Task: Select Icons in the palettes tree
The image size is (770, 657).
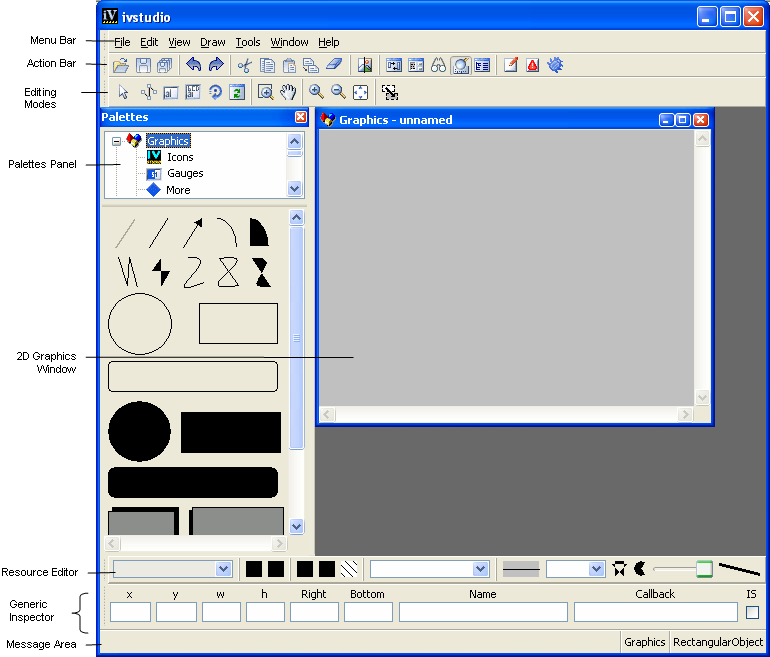Action: click(180, 157)
